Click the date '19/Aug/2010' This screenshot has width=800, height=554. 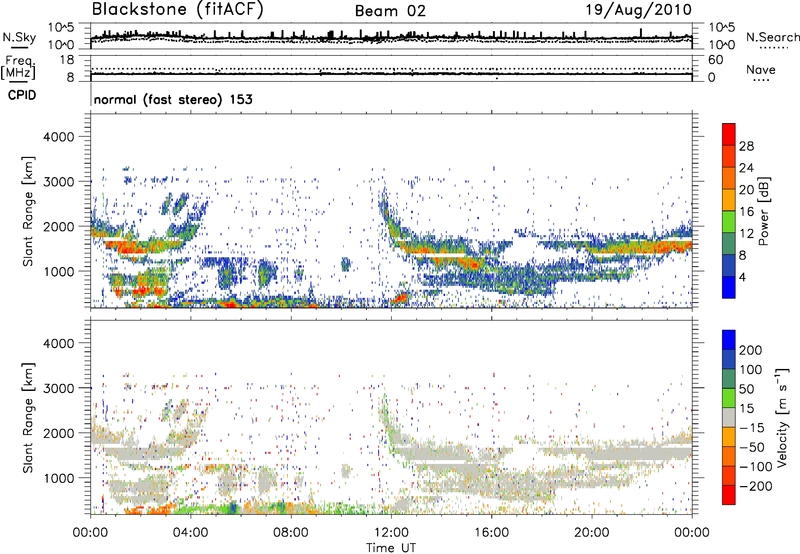[638, 10]
